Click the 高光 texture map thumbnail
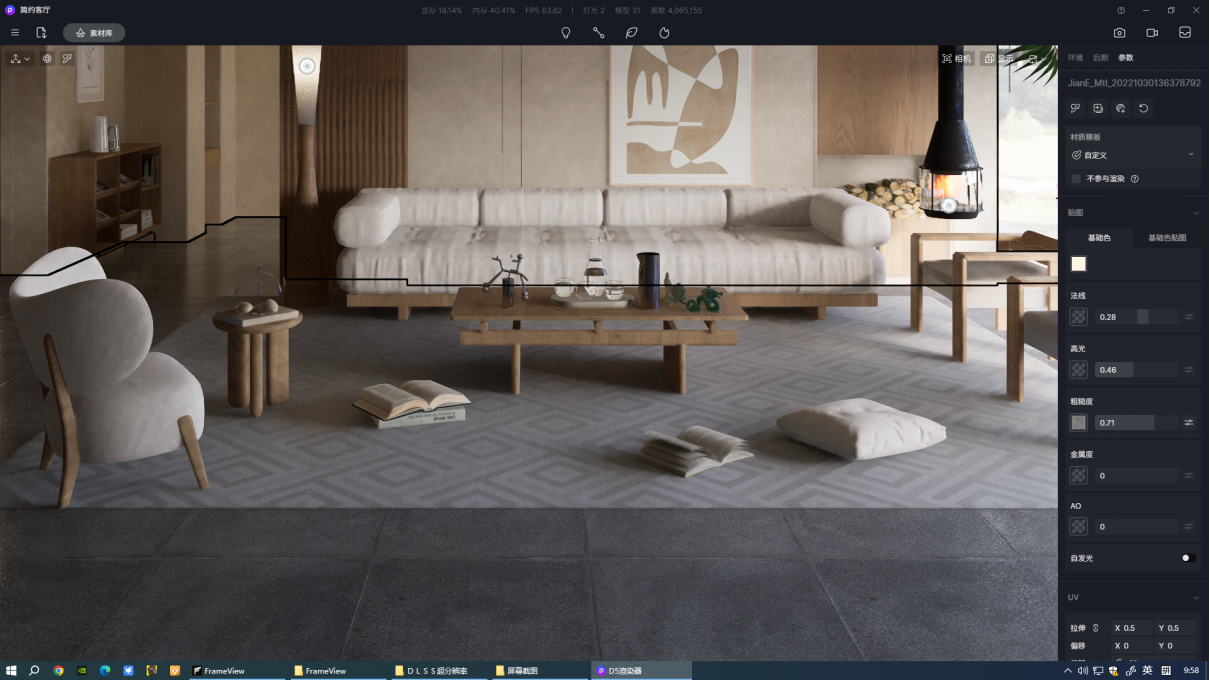 pyautogui.click(x=1079, y=370)
